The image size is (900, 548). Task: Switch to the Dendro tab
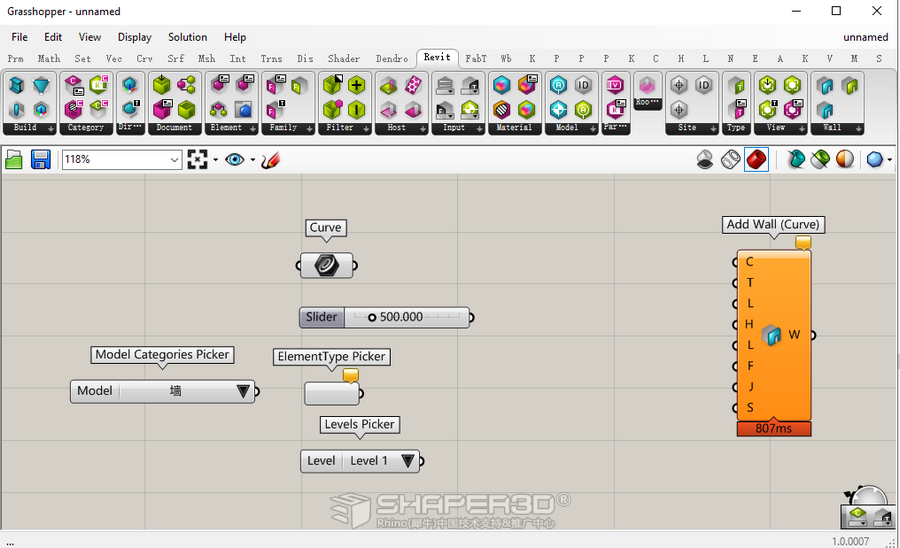coord(392,59)
